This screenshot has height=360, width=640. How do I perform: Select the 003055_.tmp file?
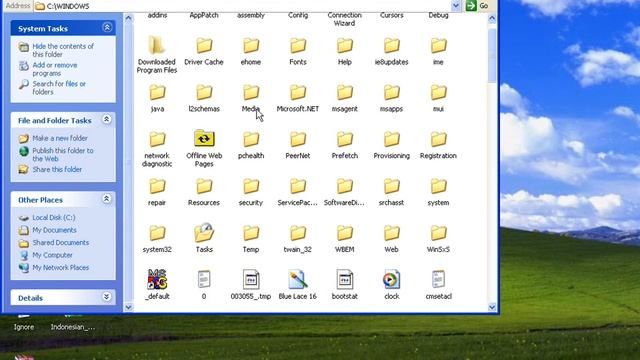[x=251, y=285]
